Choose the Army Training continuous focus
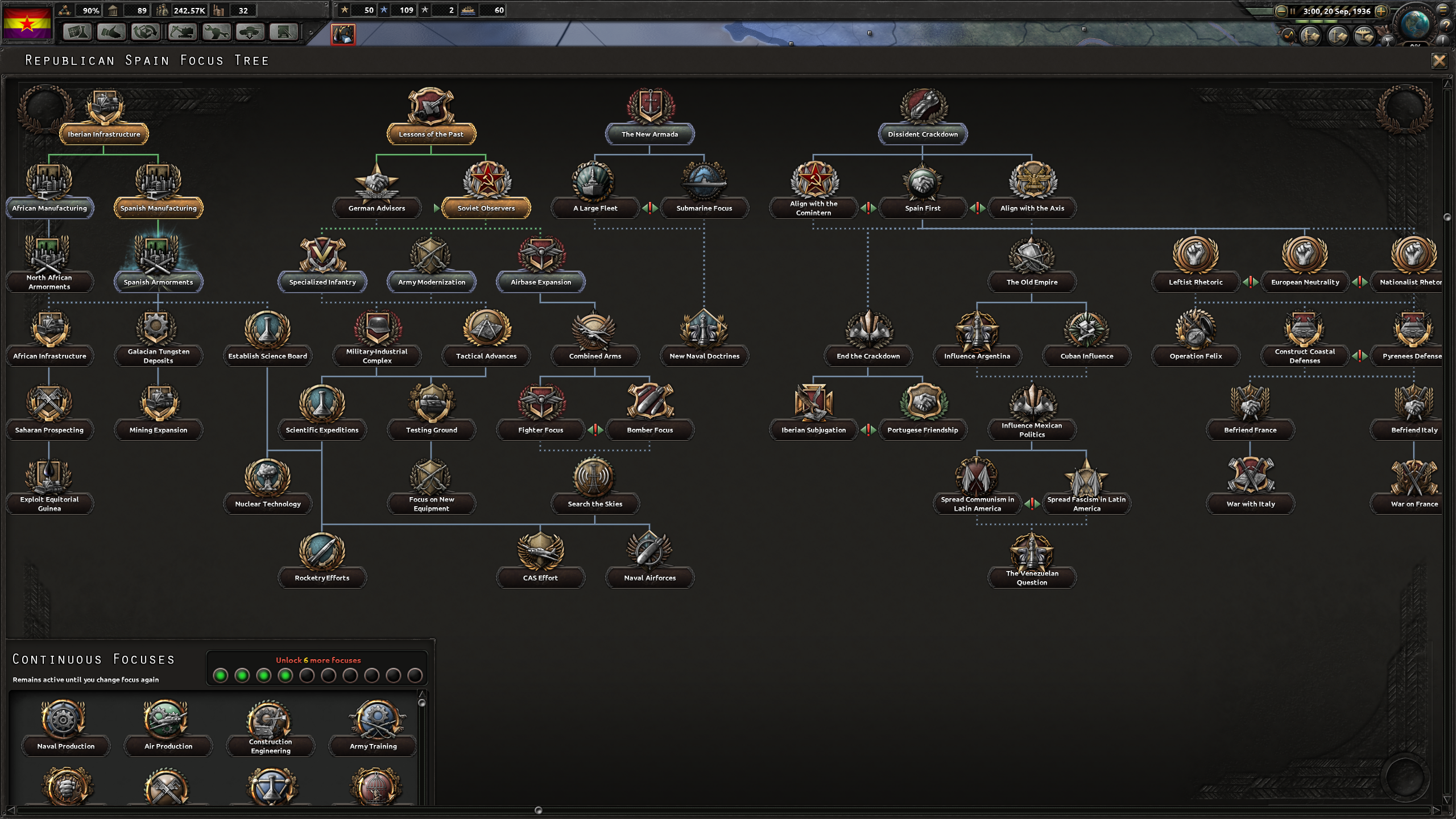 coord(373,728)
